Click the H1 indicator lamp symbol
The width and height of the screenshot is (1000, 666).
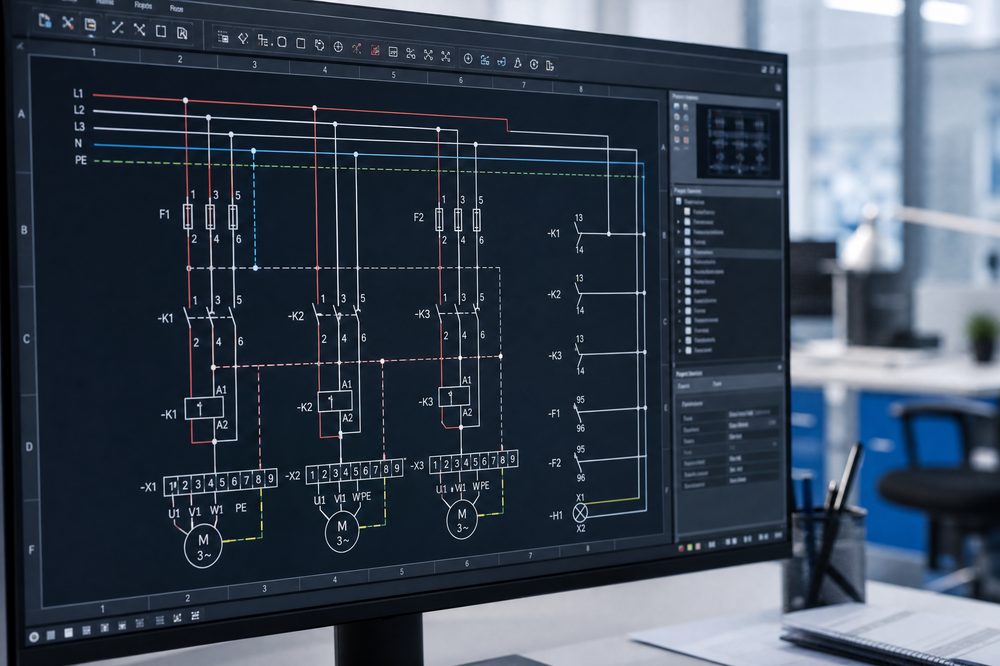point(580,512)
